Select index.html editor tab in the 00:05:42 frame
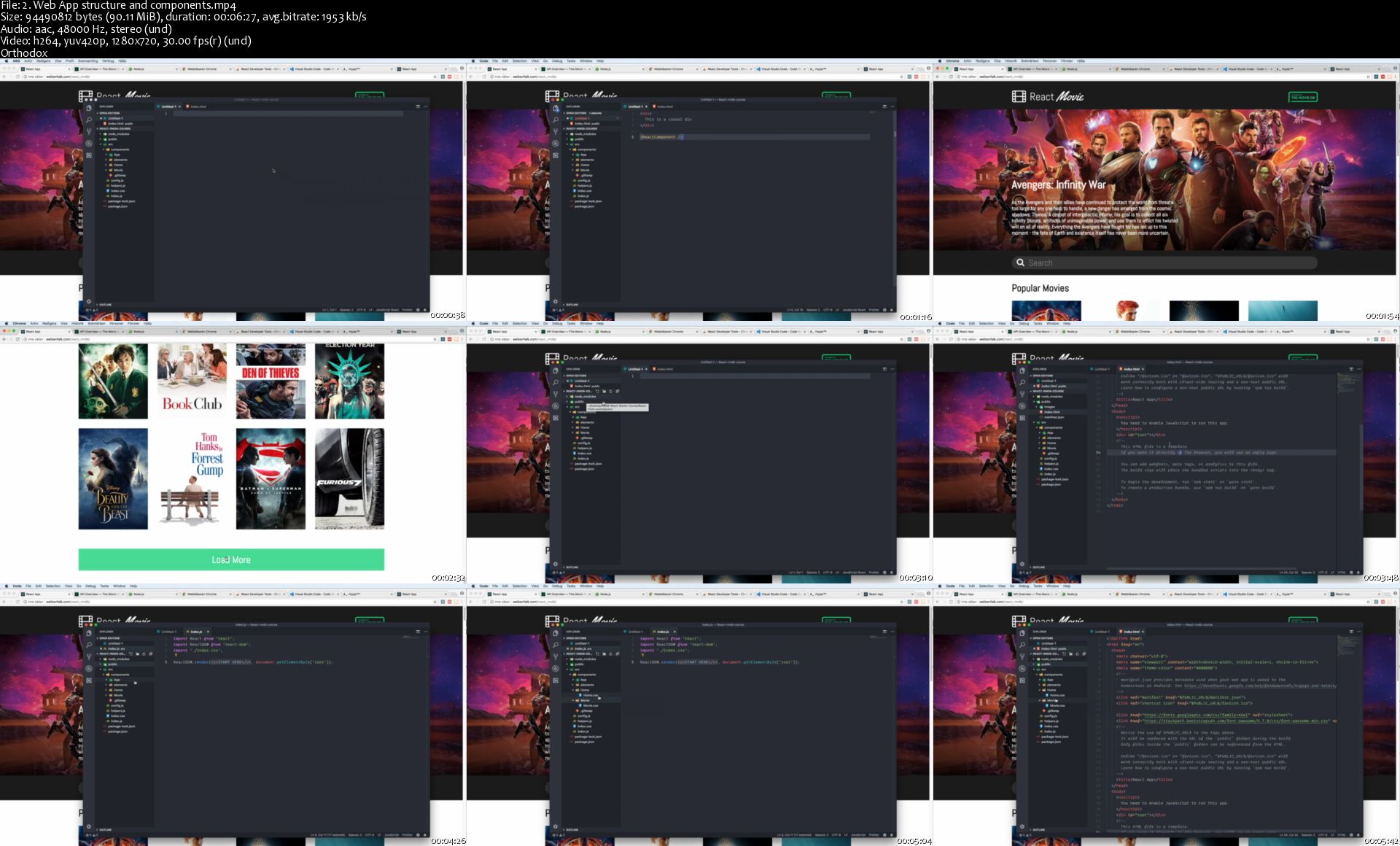This screenshot has height=846, width=1400. [x=1132, y=632]
